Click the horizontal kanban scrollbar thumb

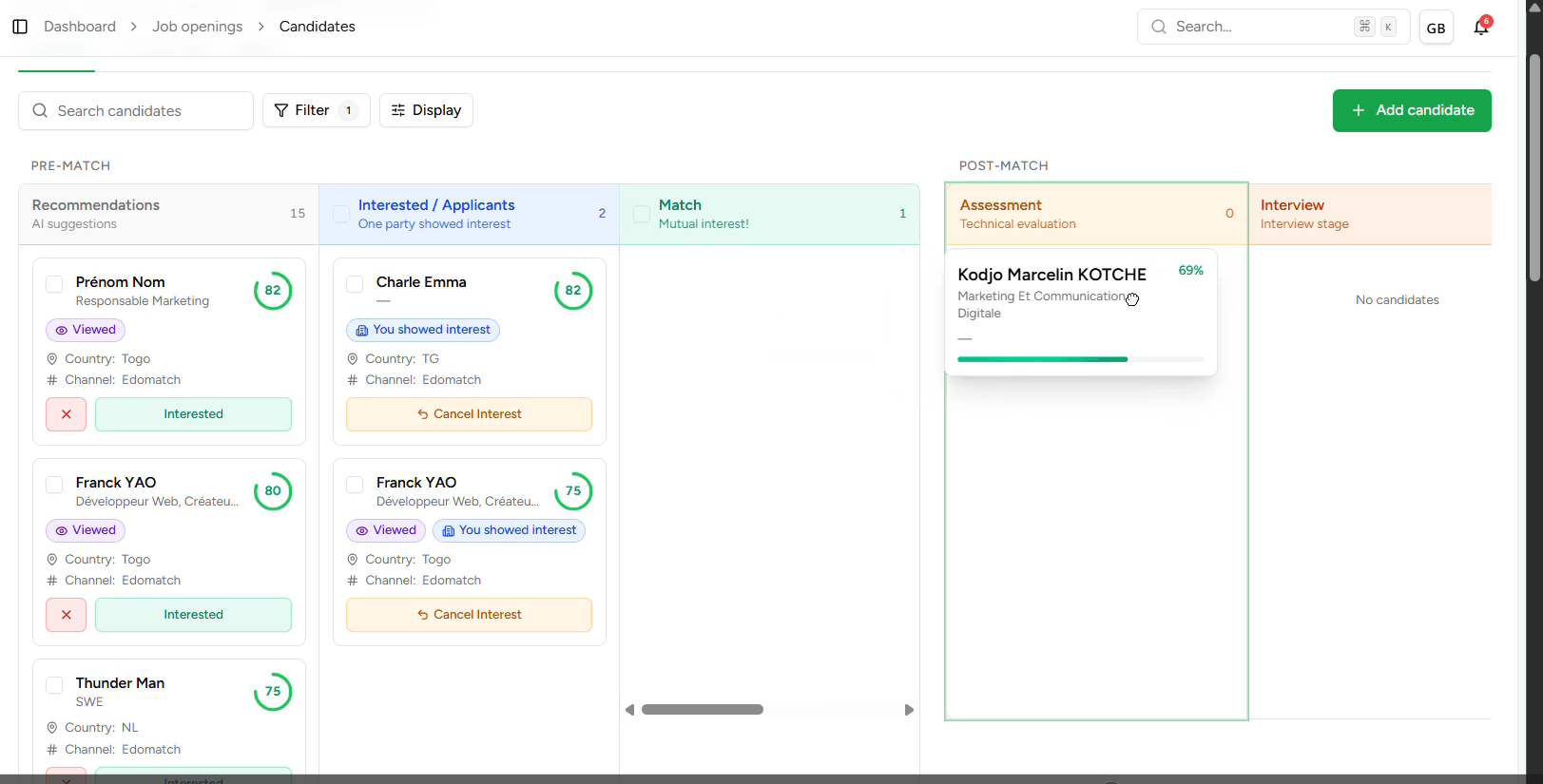[x=702, y=710]
